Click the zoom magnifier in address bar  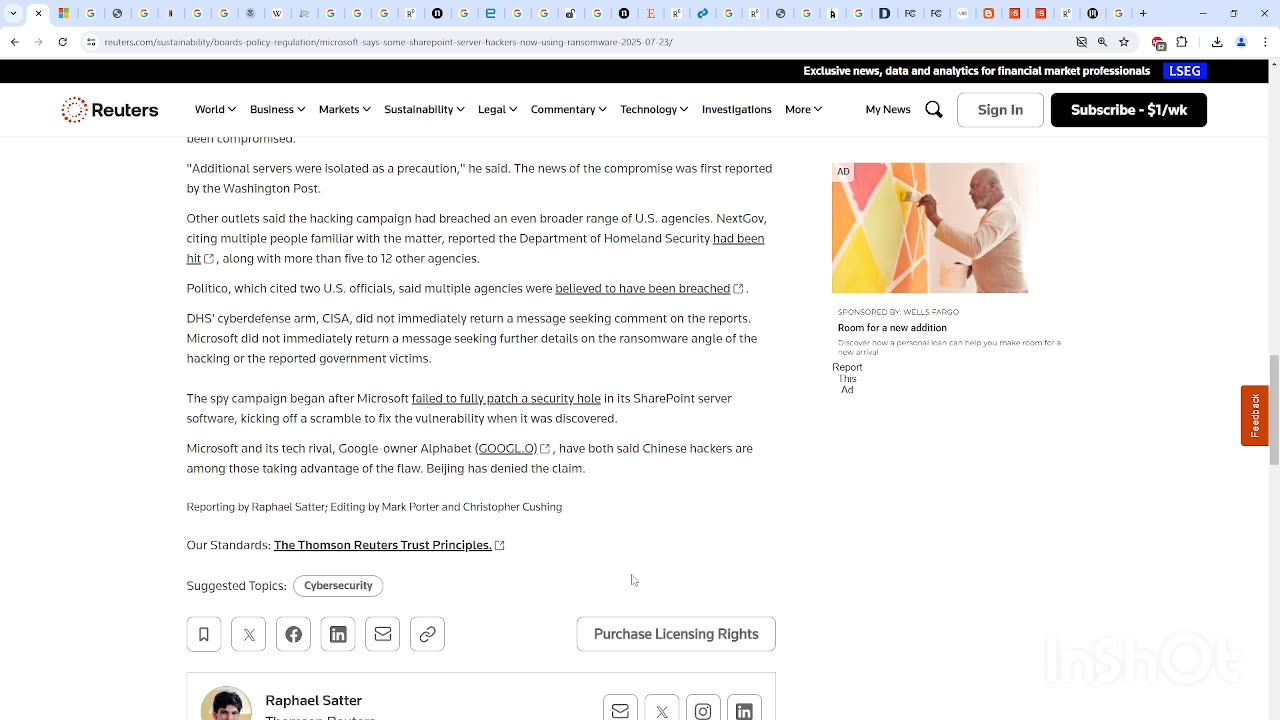coord(1102,42)
